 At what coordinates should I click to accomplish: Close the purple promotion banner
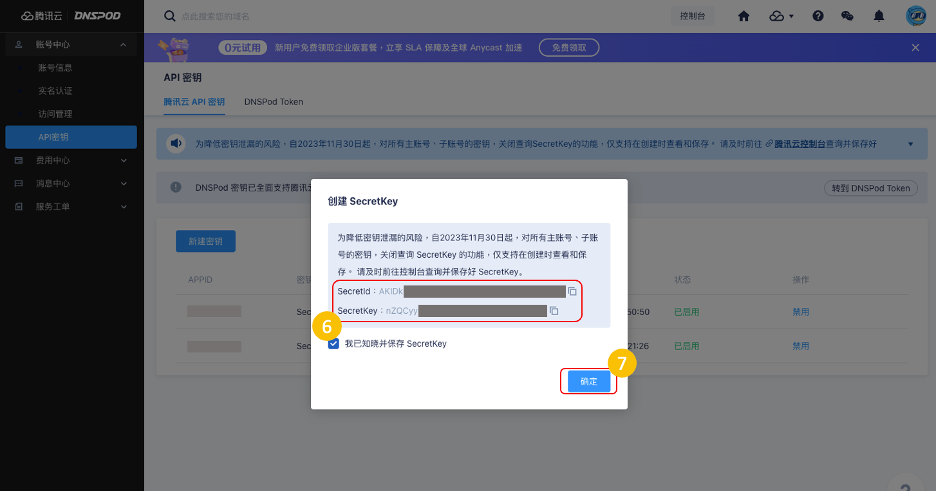click(915, 47)
